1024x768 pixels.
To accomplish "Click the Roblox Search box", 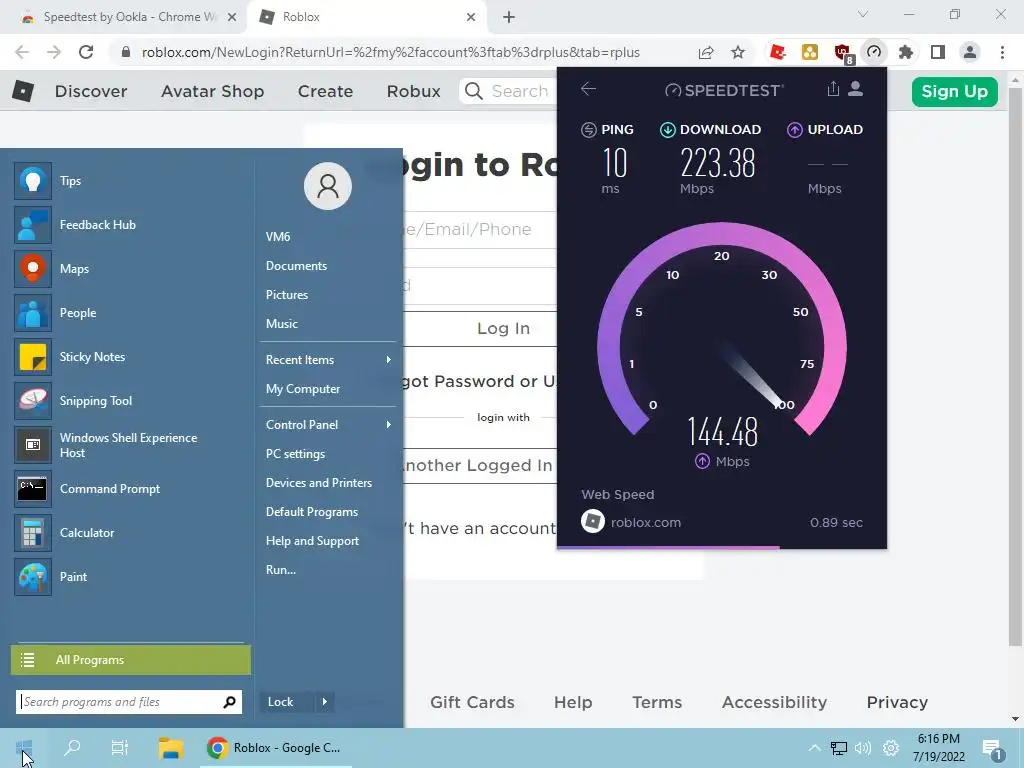I will coord(508,91).
